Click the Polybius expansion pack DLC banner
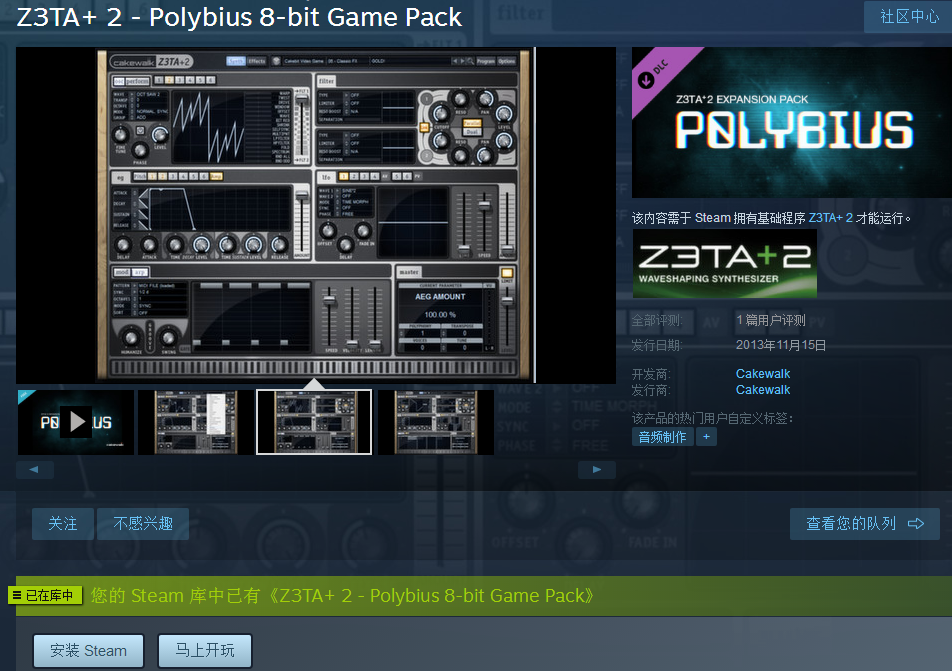 (x=792, y=122)
